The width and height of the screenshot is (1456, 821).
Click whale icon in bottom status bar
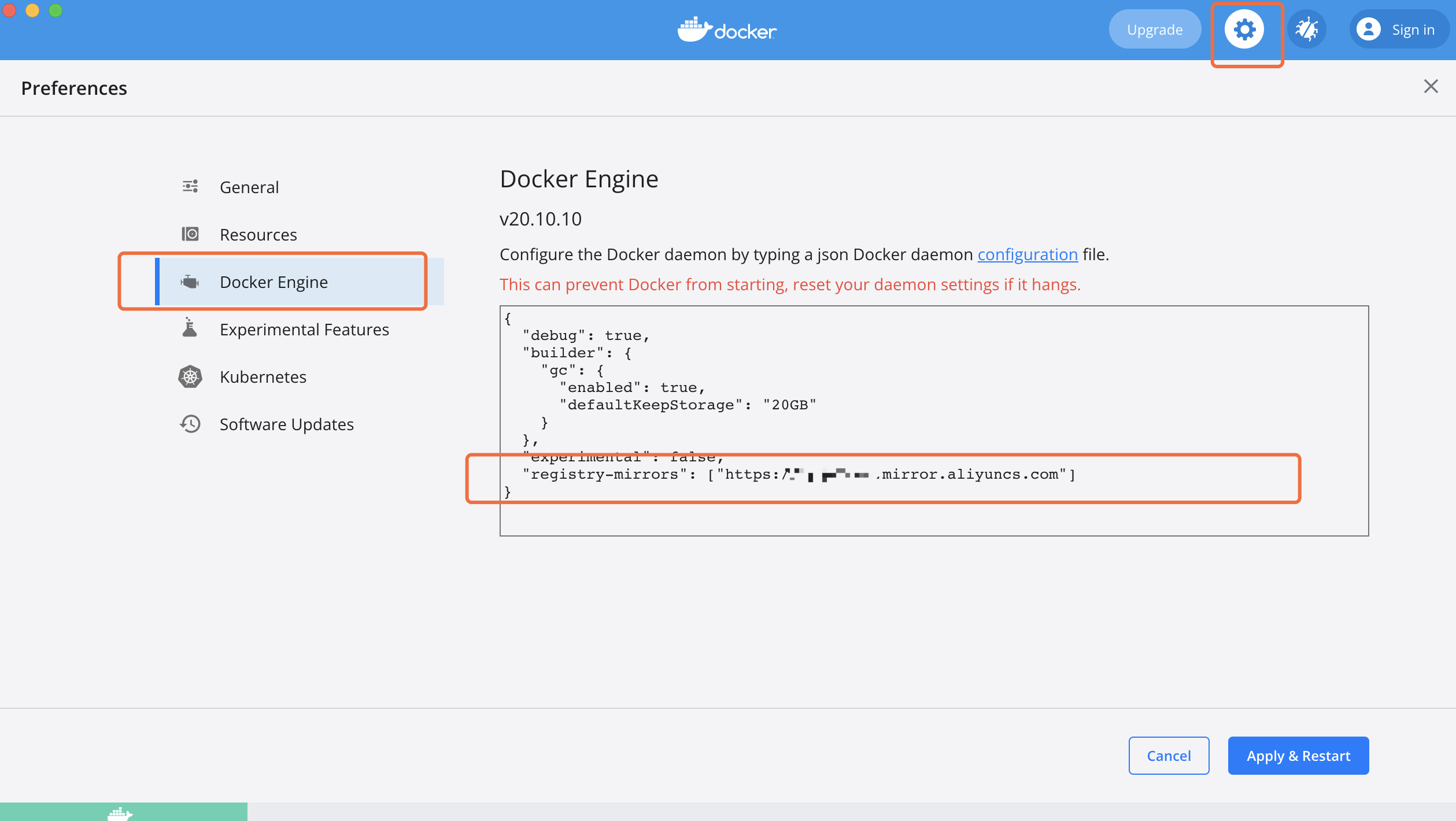(120, 813)
